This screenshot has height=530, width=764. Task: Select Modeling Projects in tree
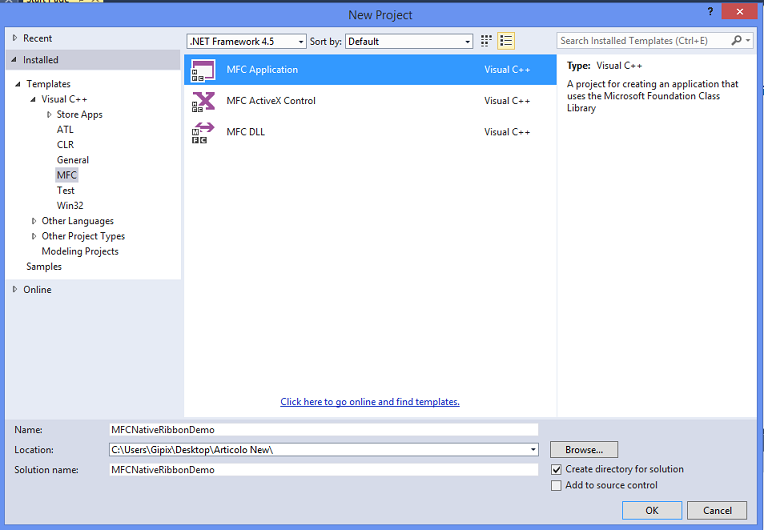[80, 251]
